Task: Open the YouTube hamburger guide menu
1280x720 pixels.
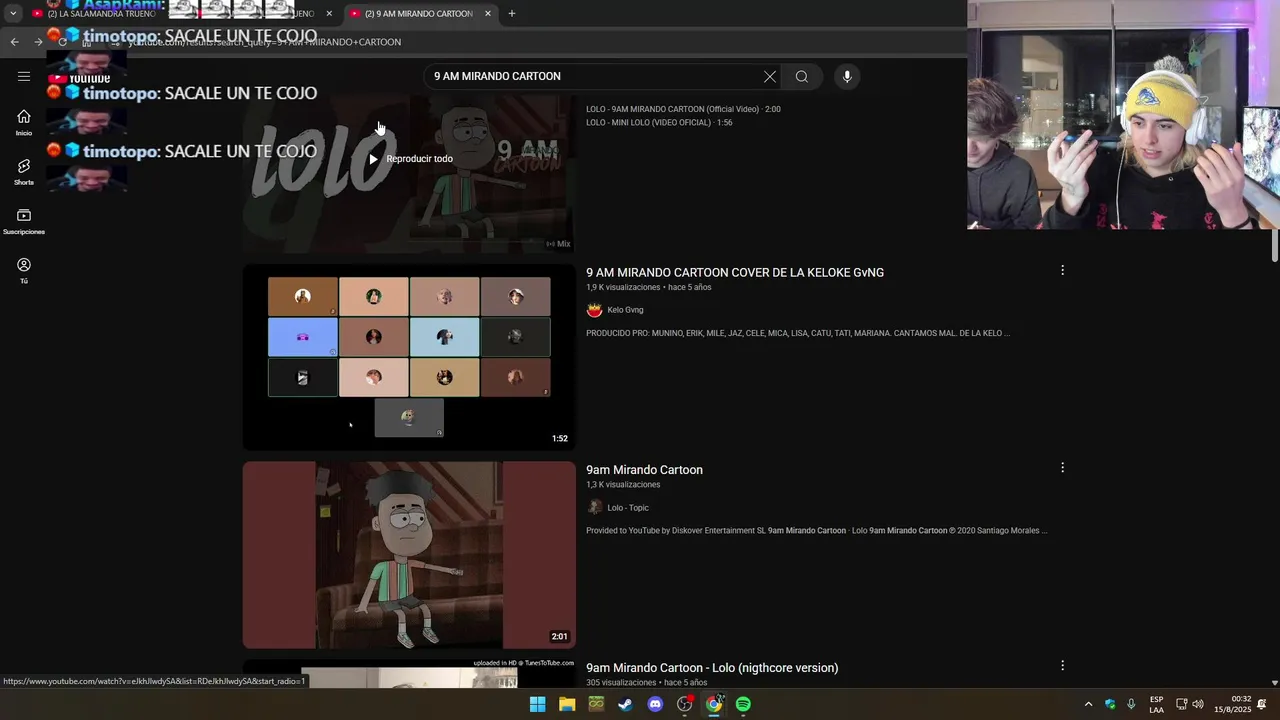Action: tap(24, 76)
